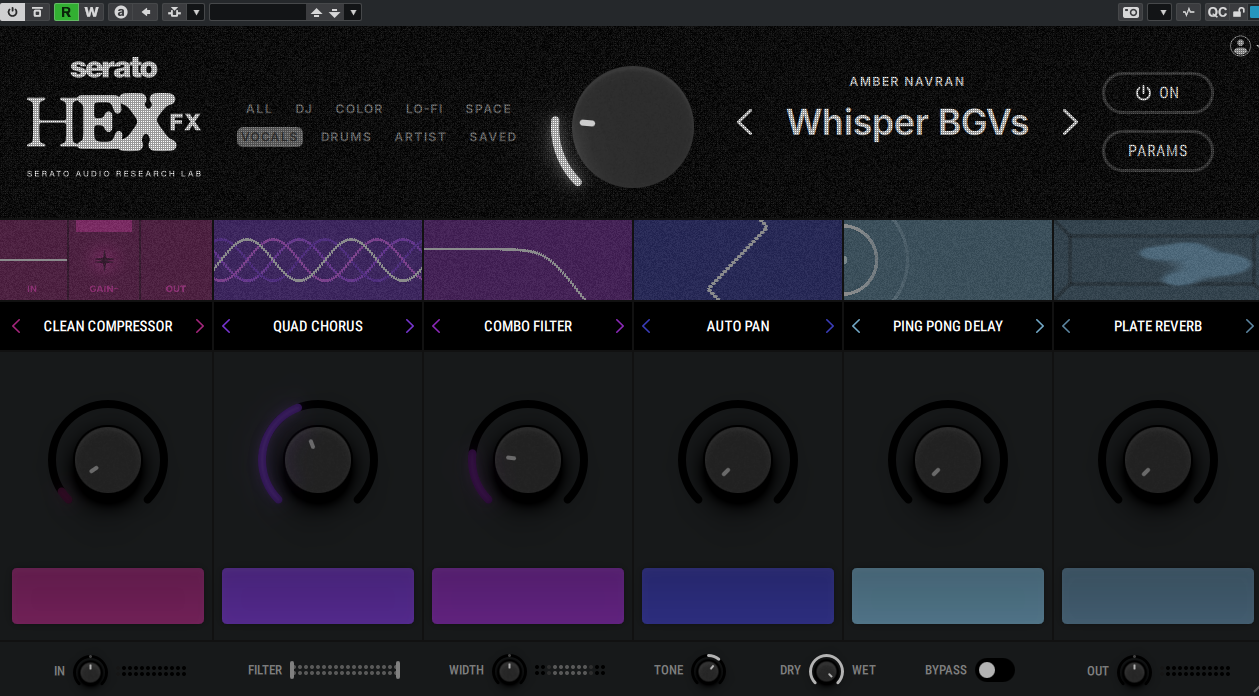Screen dimensions: 1259x696
Task: Enable Write automation (W) button
Action: pyautogui.click(x=91, y=12)
